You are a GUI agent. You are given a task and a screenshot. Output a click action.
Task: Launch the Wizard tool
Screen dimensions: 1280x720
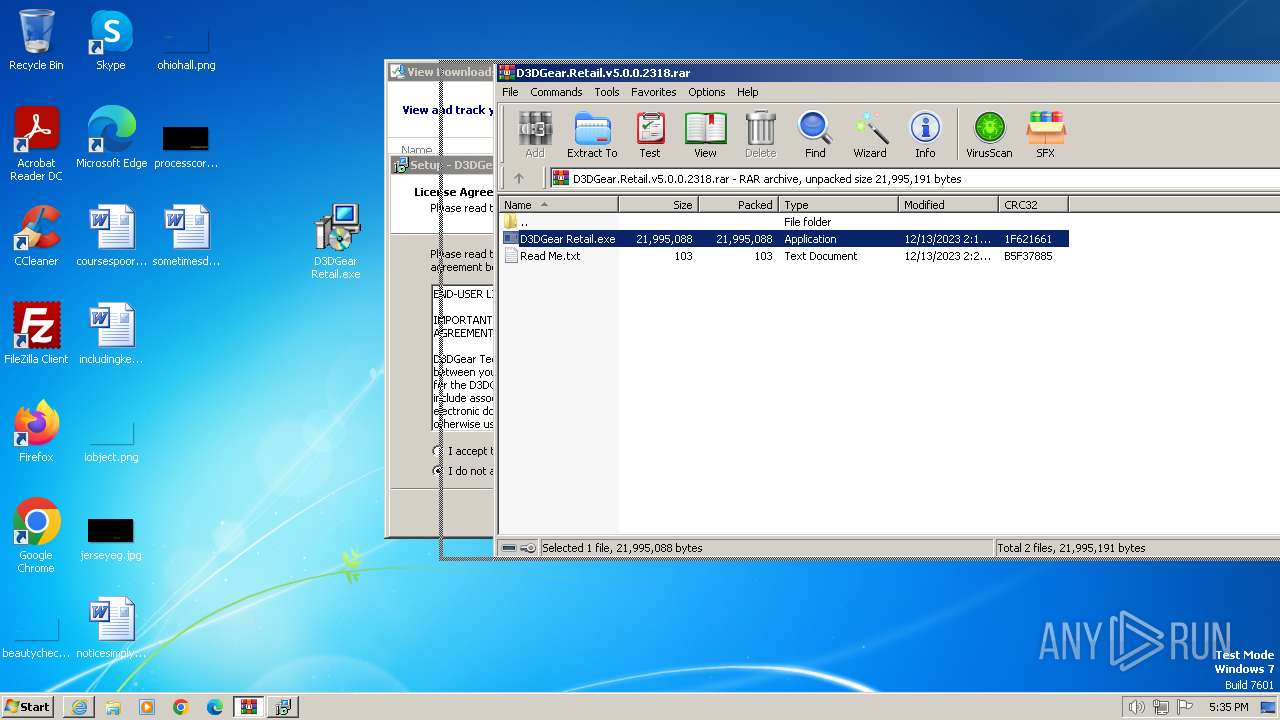click(870, 134)
